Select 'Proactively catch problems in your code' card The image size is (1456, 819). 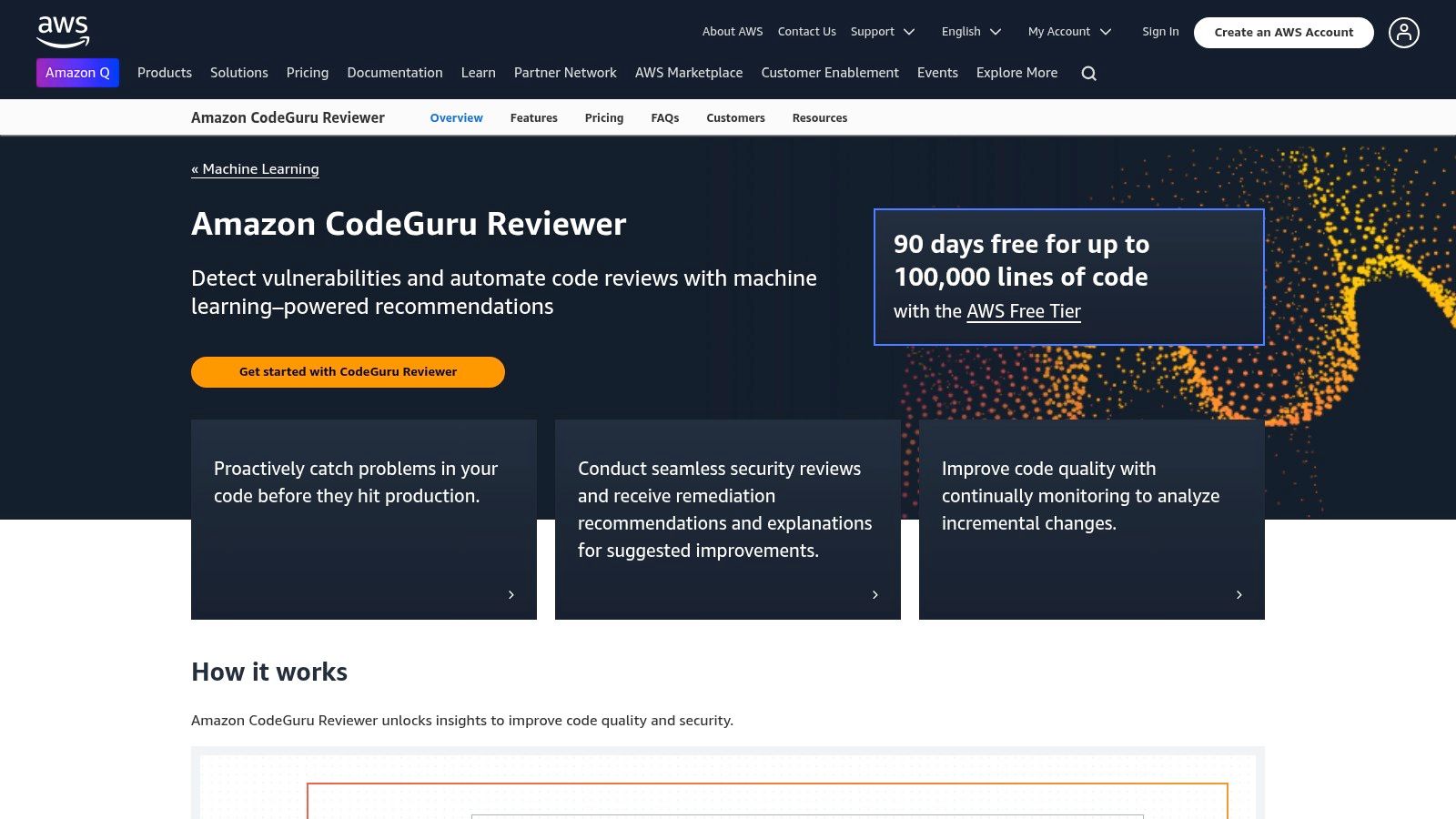pos(364,520)
